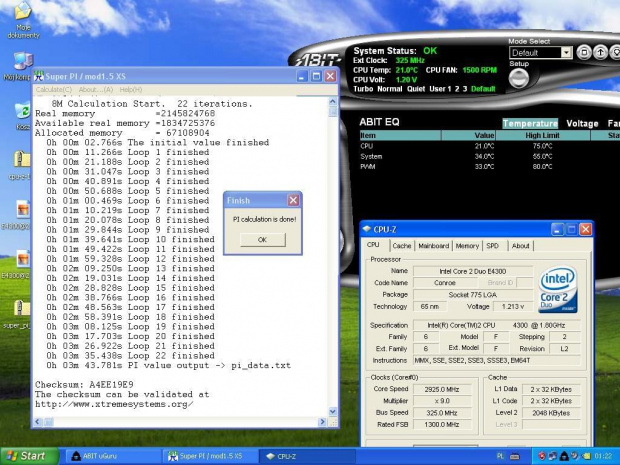Click the Voltage field 1.213 v
This screenshot has width=620, height=465.
(x=513, y=306)
